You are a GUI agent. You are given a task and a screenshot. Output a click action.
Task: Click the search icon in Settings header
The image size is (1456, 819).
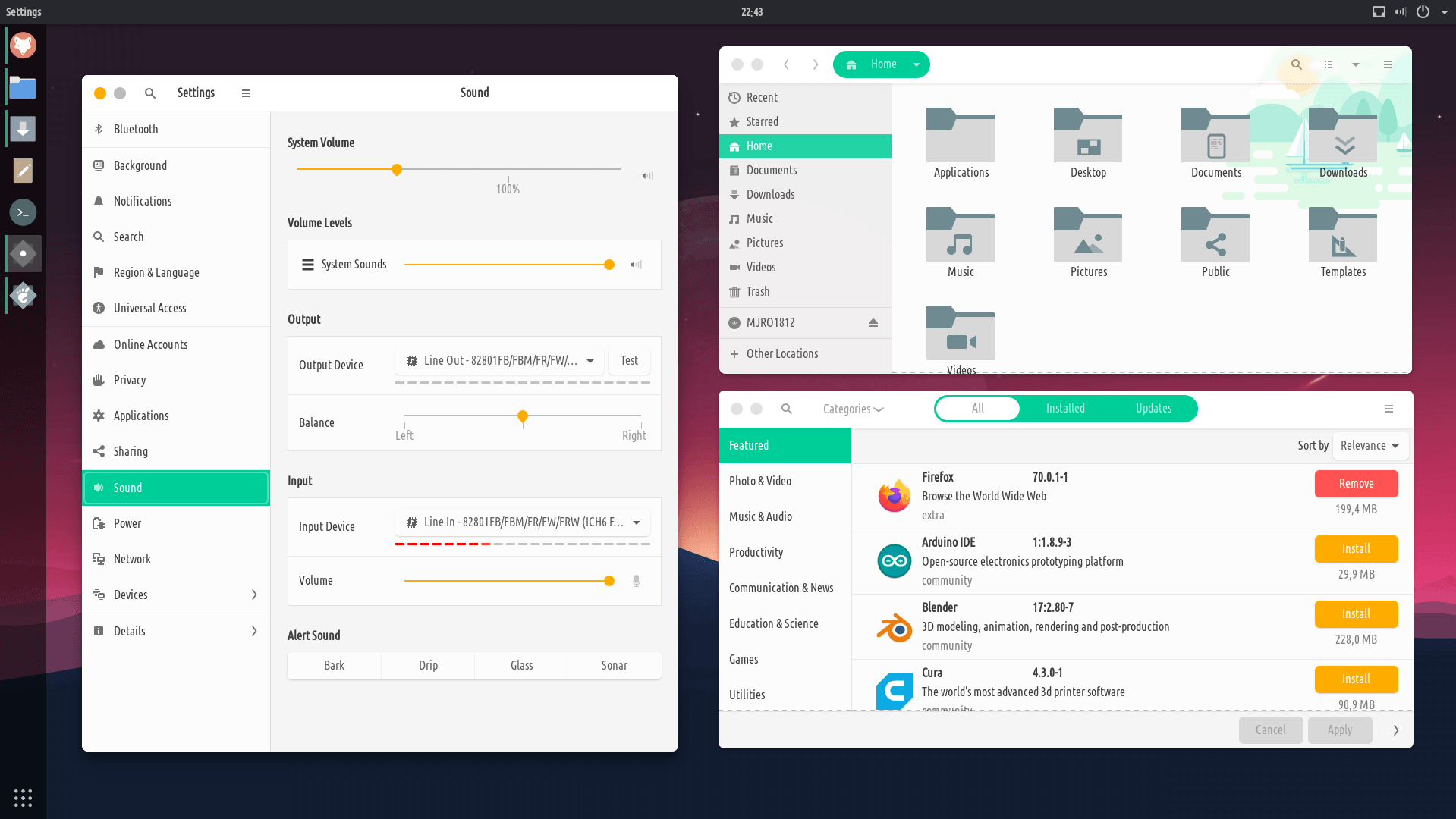[x=150, y=93]
